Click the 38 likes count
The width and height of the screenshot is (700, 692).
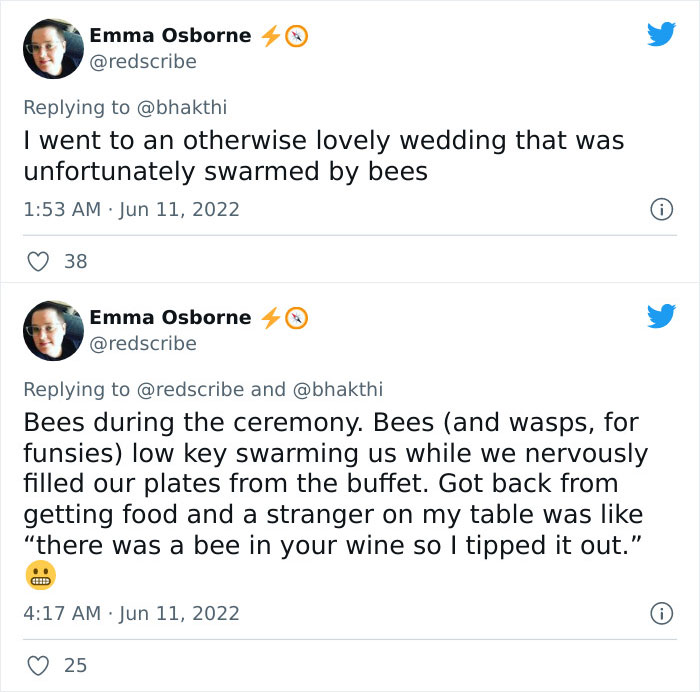75,262
